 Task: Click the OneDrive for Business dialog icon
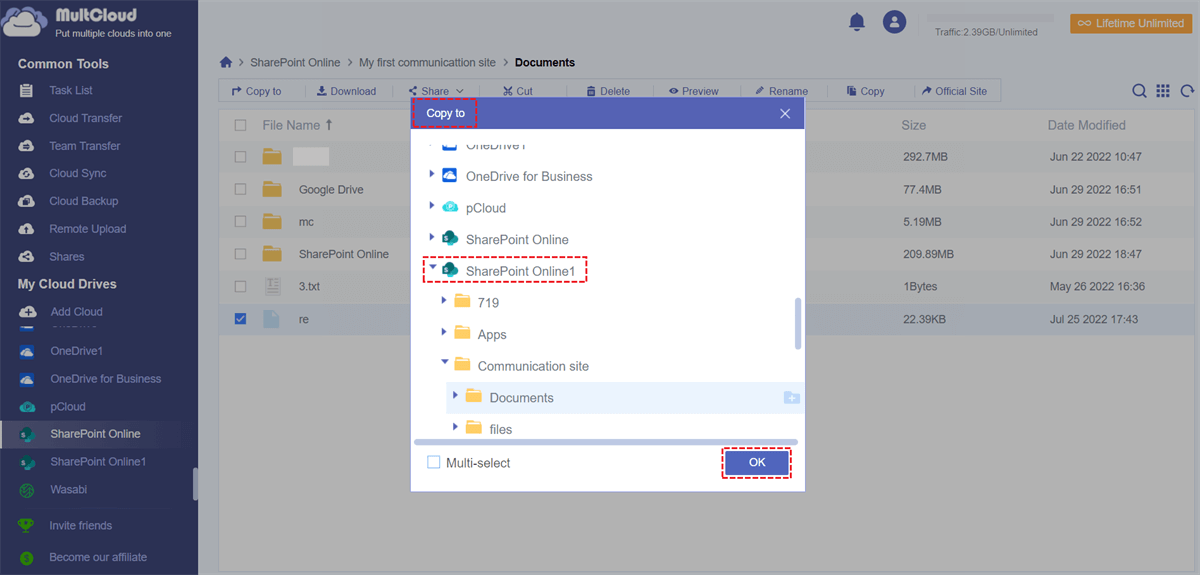click(x=449, y=176)
